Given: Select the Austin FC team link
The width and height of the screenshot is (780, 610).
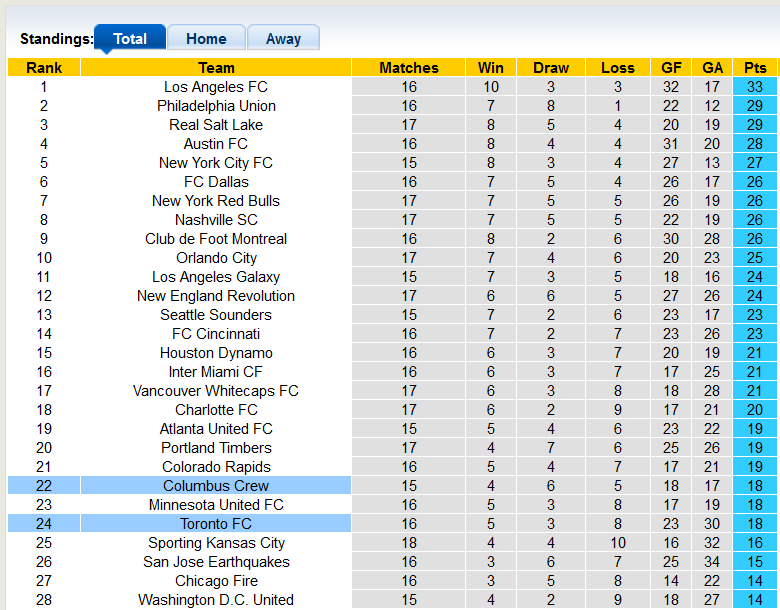Looking at the screenshot, I should [216, 144].
